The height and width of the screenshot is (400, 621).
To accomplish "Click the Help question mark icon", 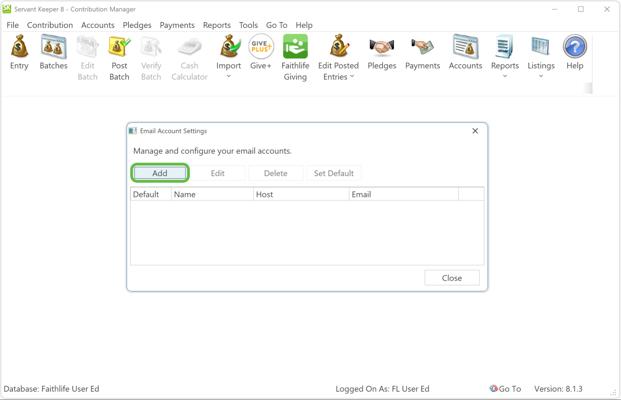I will coord(575,48).
